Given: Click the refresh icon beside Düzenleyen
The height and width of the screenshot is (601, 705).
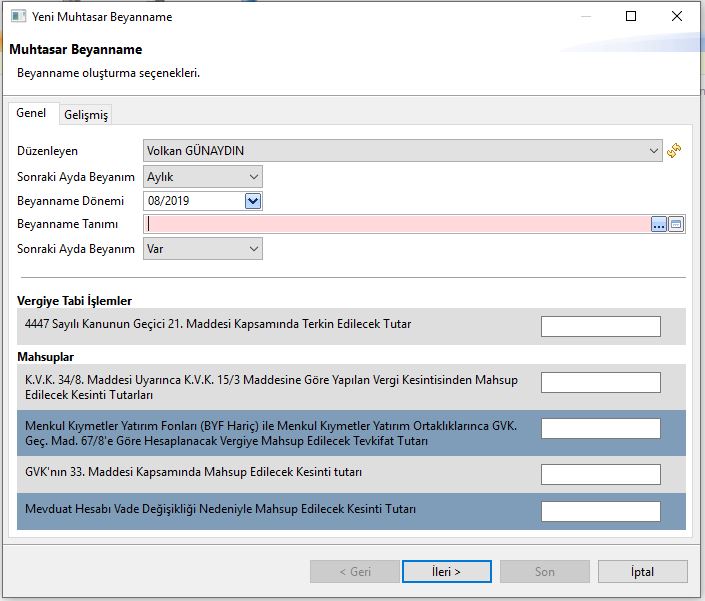Looking at the screenshot, I should 674,151.
